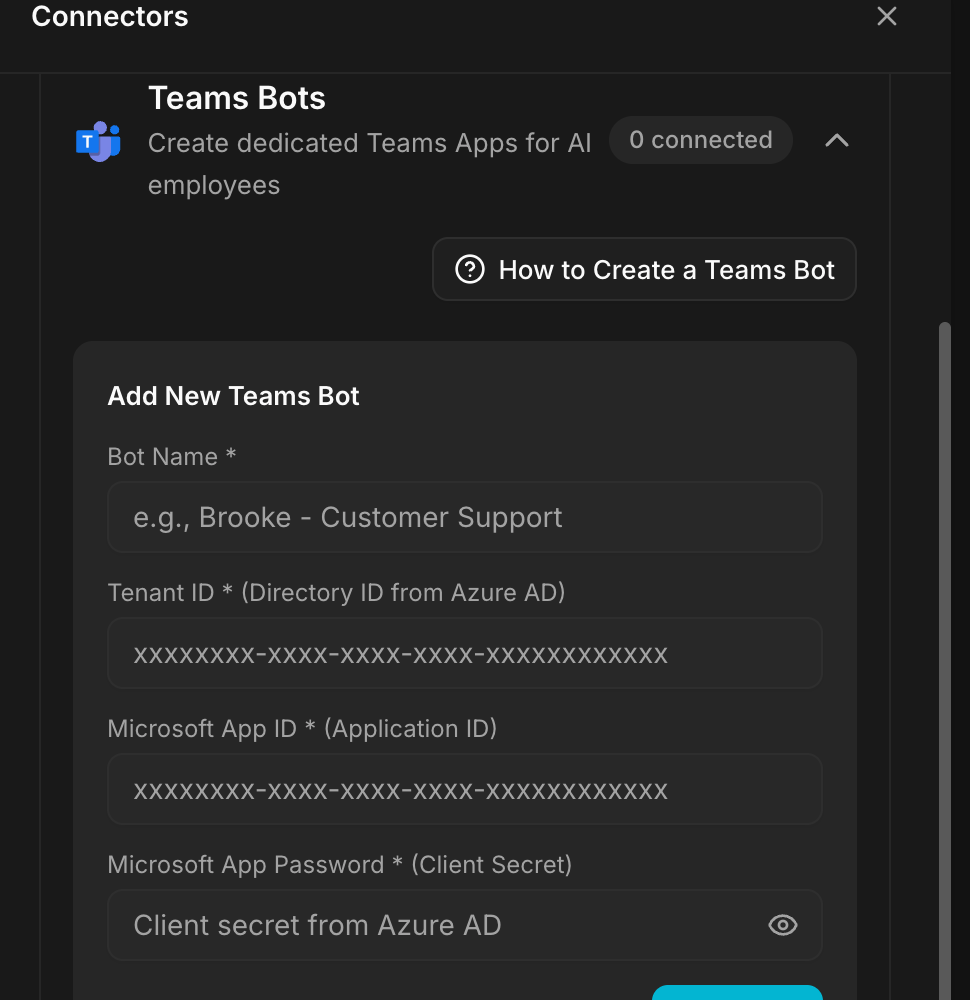
Task: Click the 0 connected status badge
Action: (x=701, y=140)
